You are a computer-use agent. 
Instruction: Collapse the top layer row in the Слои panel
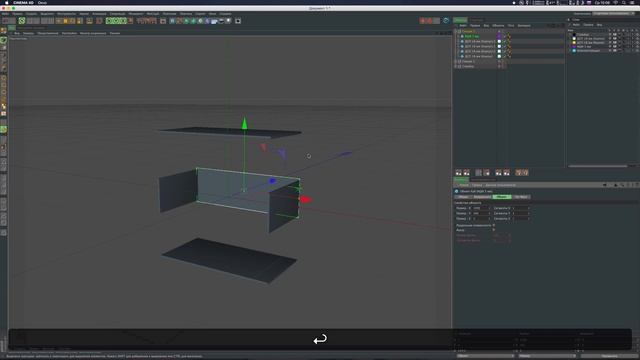pos(571,35)
